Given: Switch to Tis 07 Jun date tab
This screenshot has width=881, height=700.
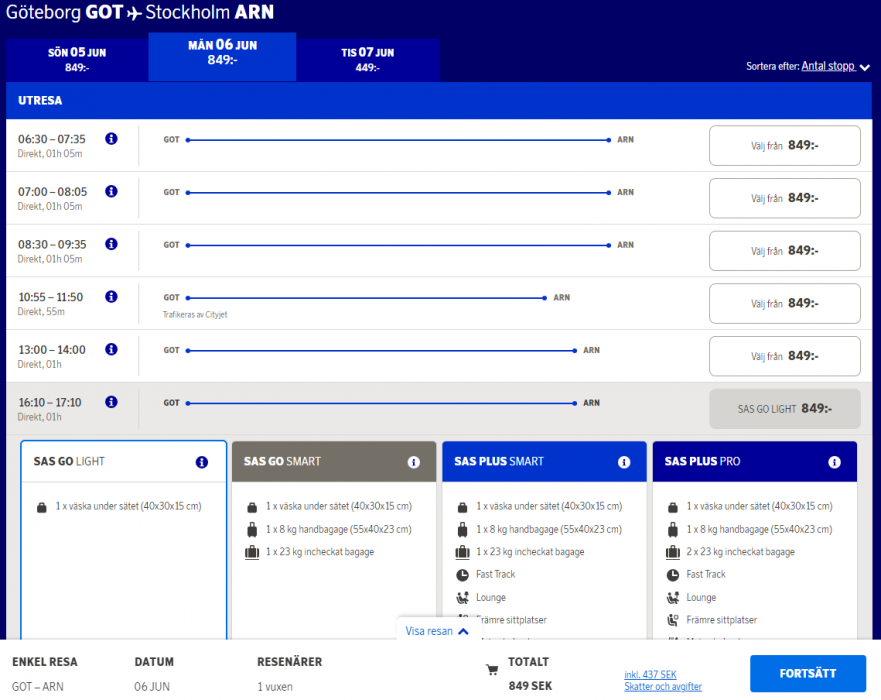Looking at the screenshot, I should [x=367, y=60].
